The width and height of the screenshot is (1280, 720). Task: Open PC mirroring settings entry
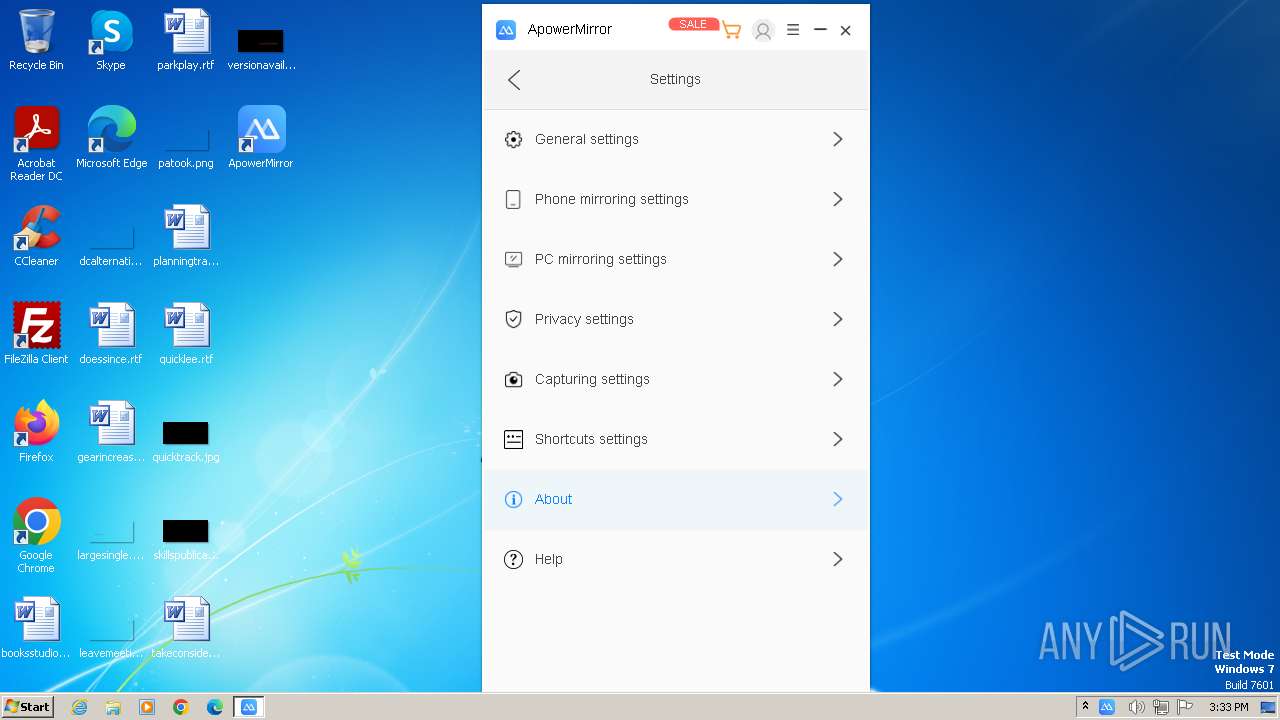tap(676, 260)
